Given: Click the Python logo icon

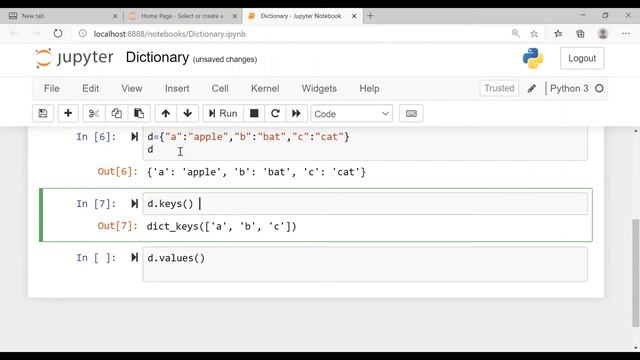Looking at the screenshot, I should pyautogui.click(x=533, y=58).
